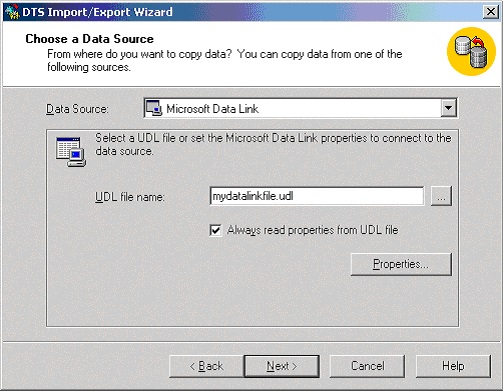Focus the UDL file name text field

pos(317,196)
